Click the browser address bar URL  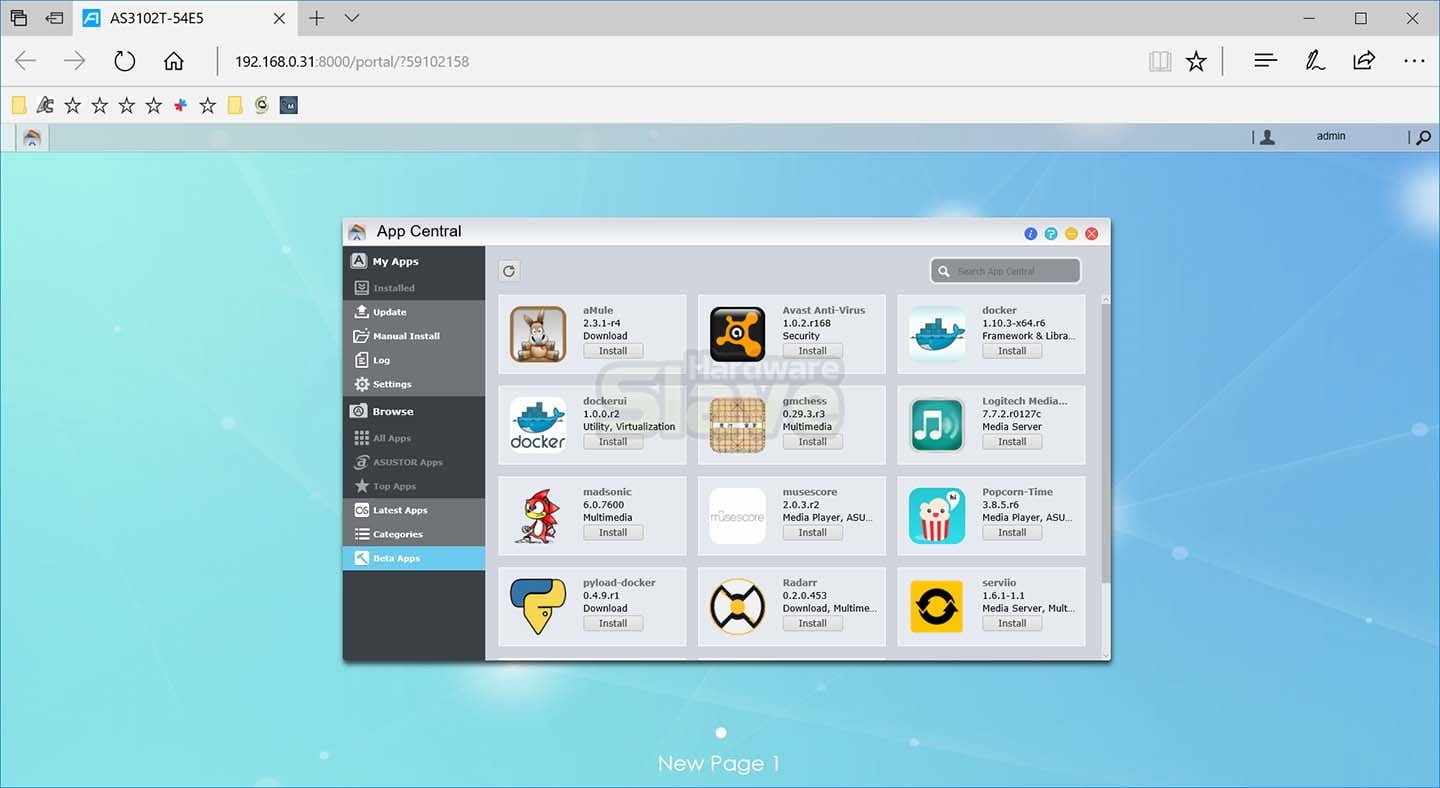point(352,61)
